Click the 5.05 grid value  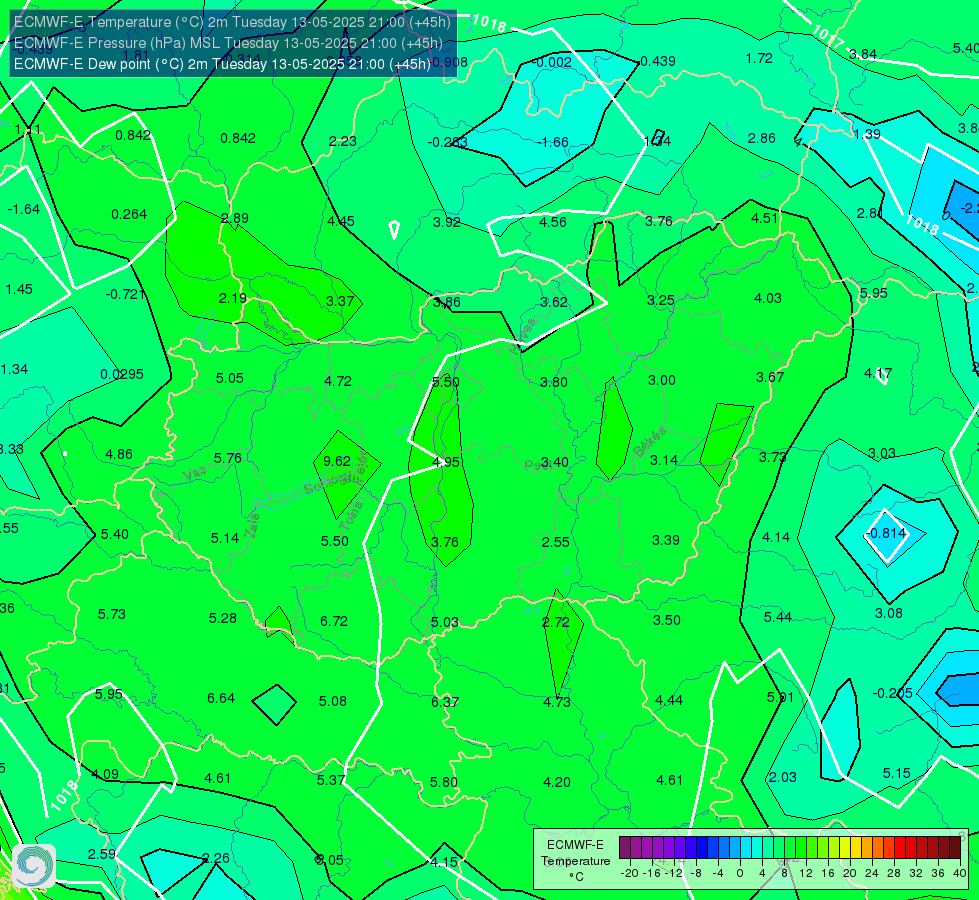229,378
